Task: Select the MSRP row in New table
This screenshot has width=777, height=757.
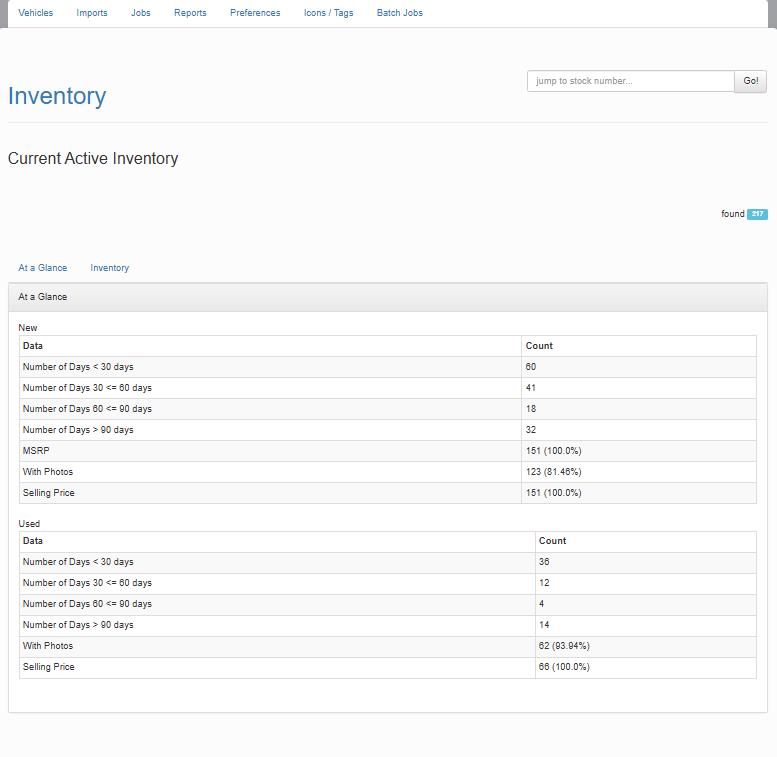Action: 36,451
